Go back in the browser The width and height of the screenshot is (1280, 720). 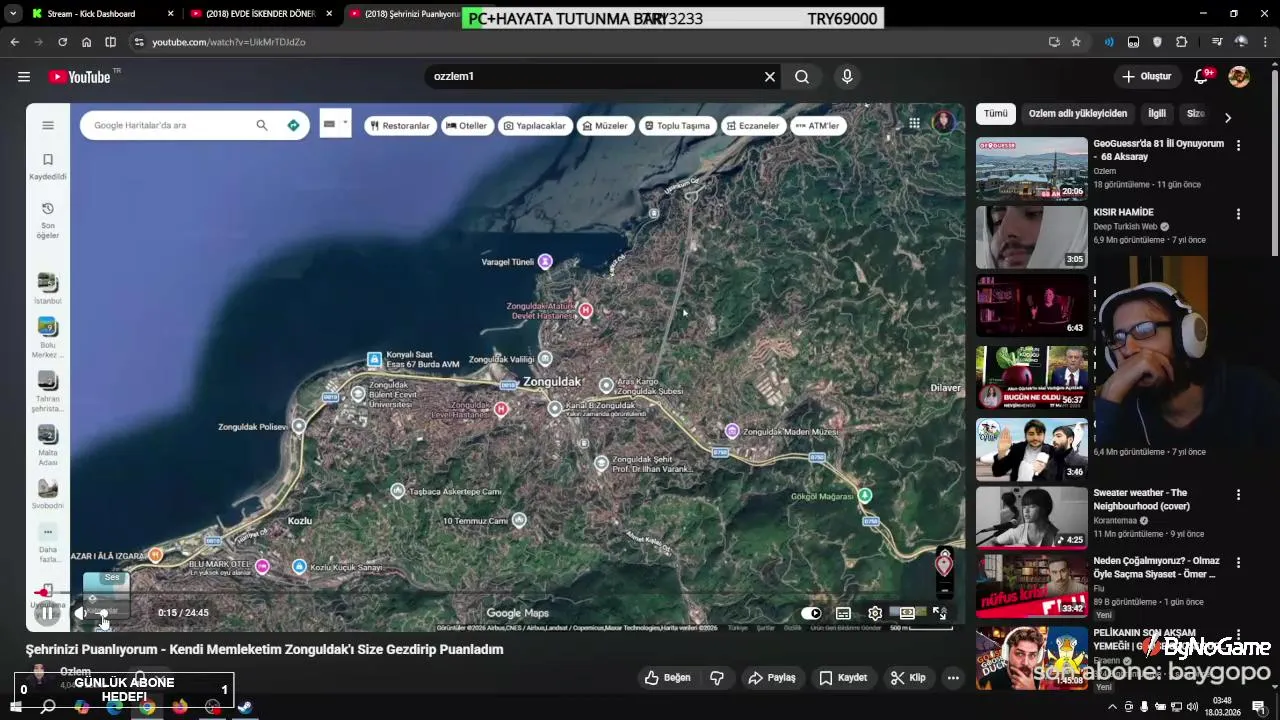[14, 42]
